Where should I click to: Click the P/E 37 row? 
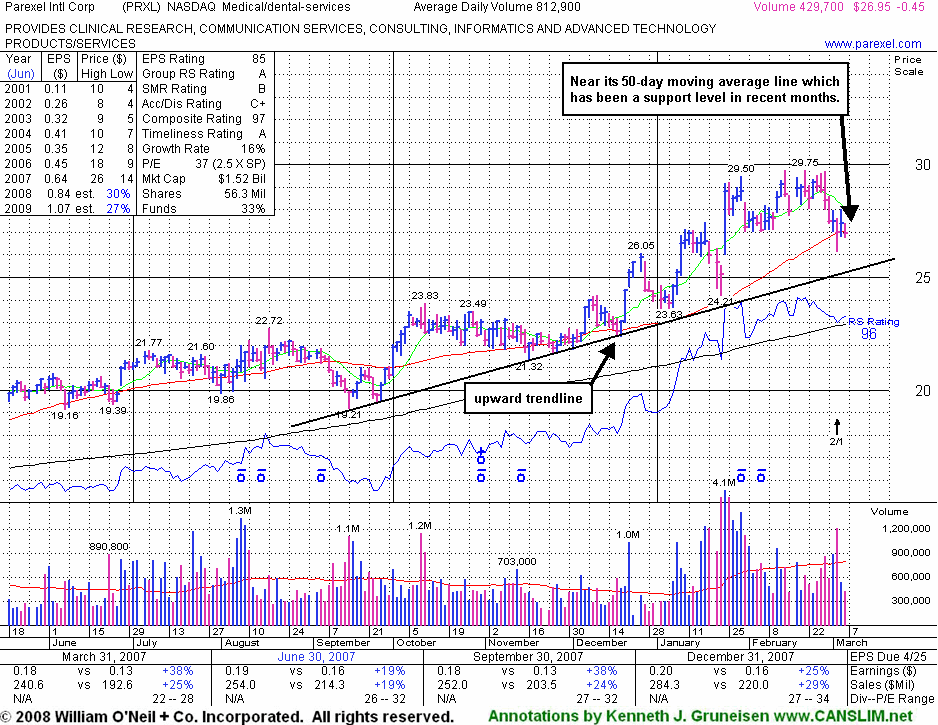pos(203,163)
